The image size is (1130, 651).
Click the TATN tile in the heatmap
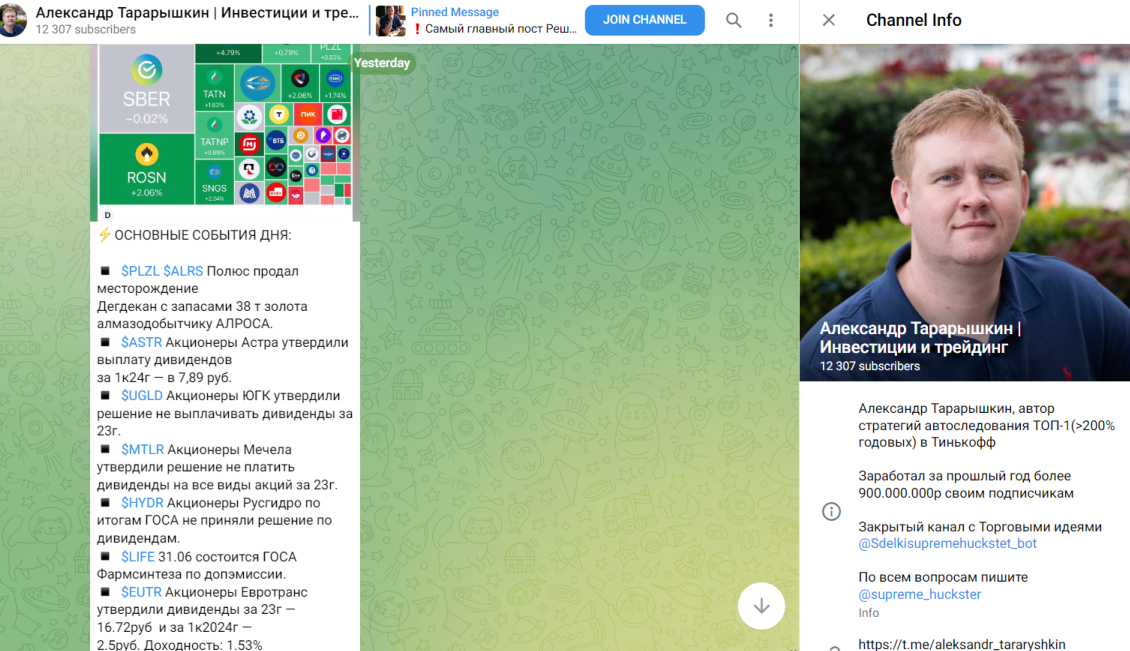214,88
